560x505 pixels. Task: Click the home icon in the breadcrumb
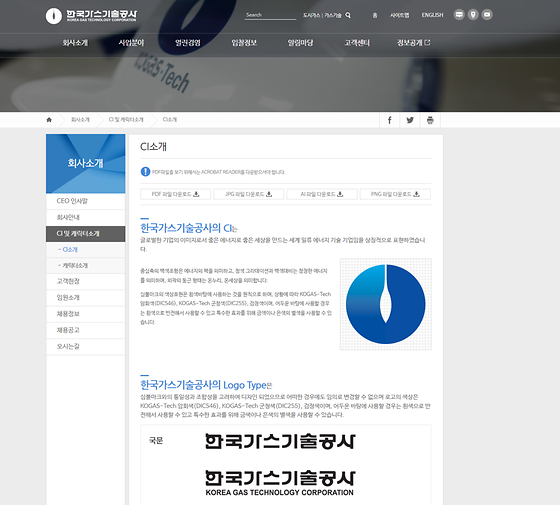point(49,120)
